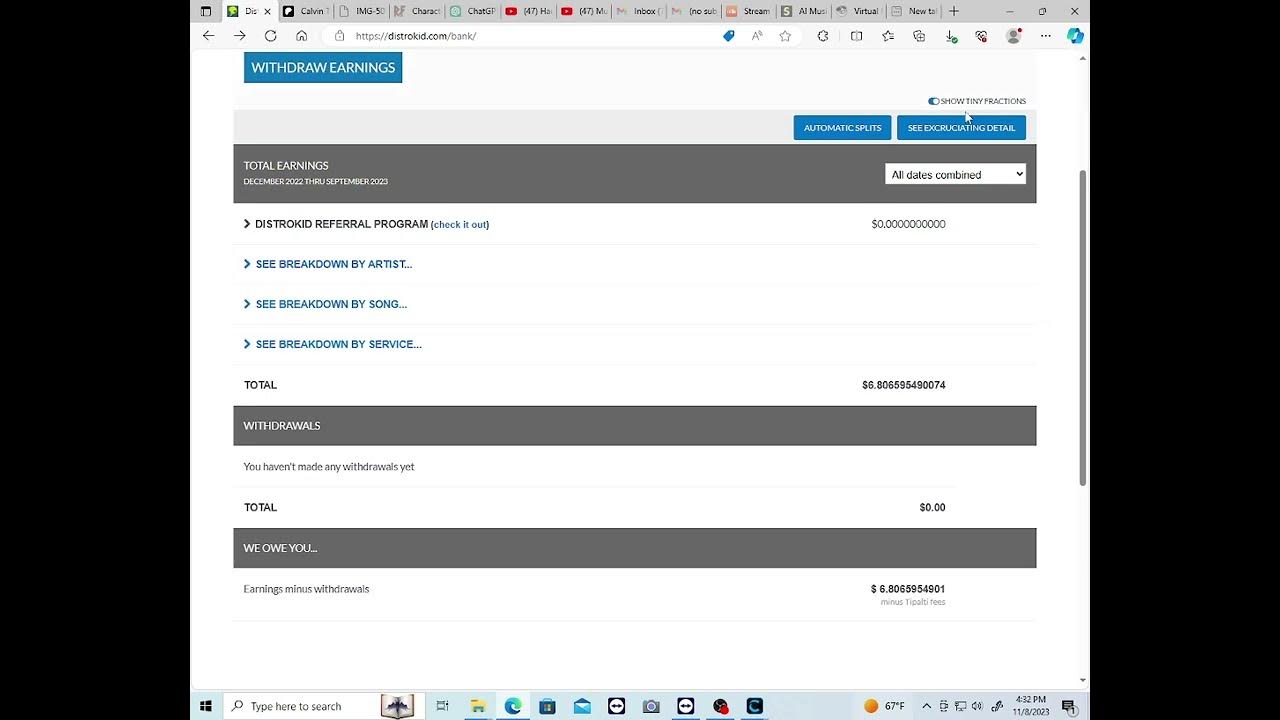
Task: Click the Automatic Splits button
Action: (842, 128)
